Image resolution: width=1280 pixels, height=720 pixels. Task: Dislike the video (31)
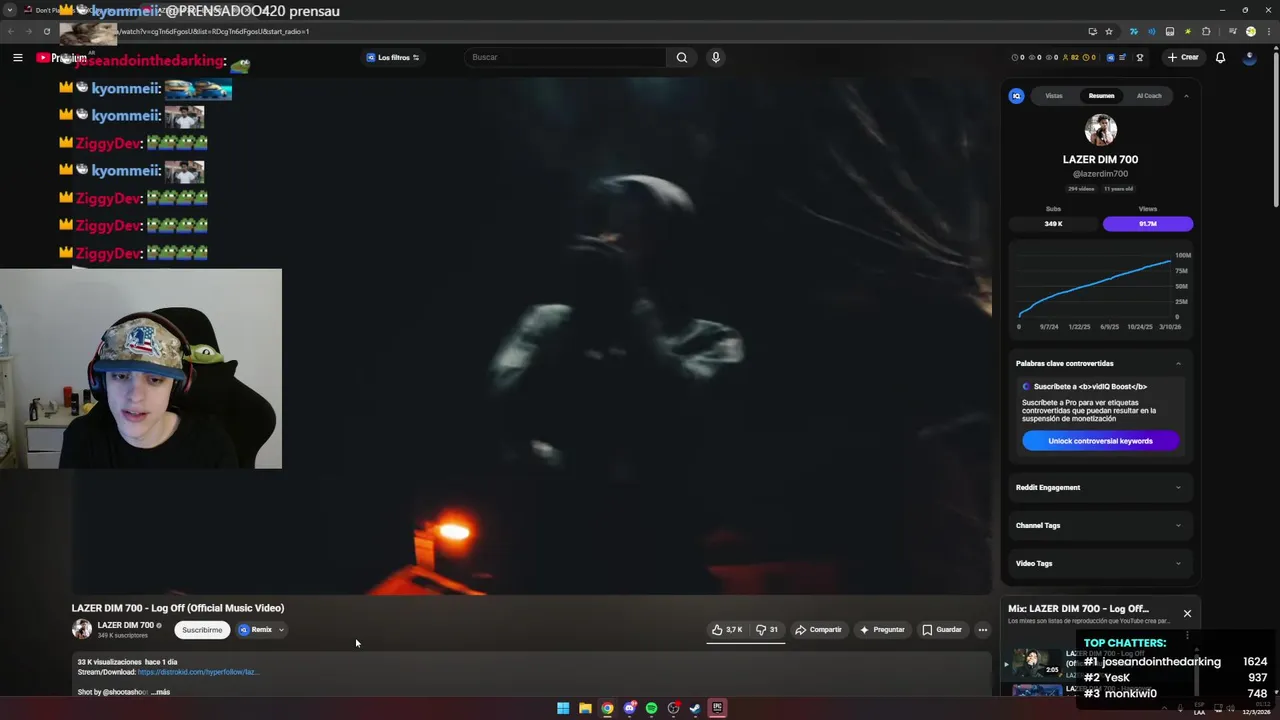pyautogui.click(x=767, y=630)
